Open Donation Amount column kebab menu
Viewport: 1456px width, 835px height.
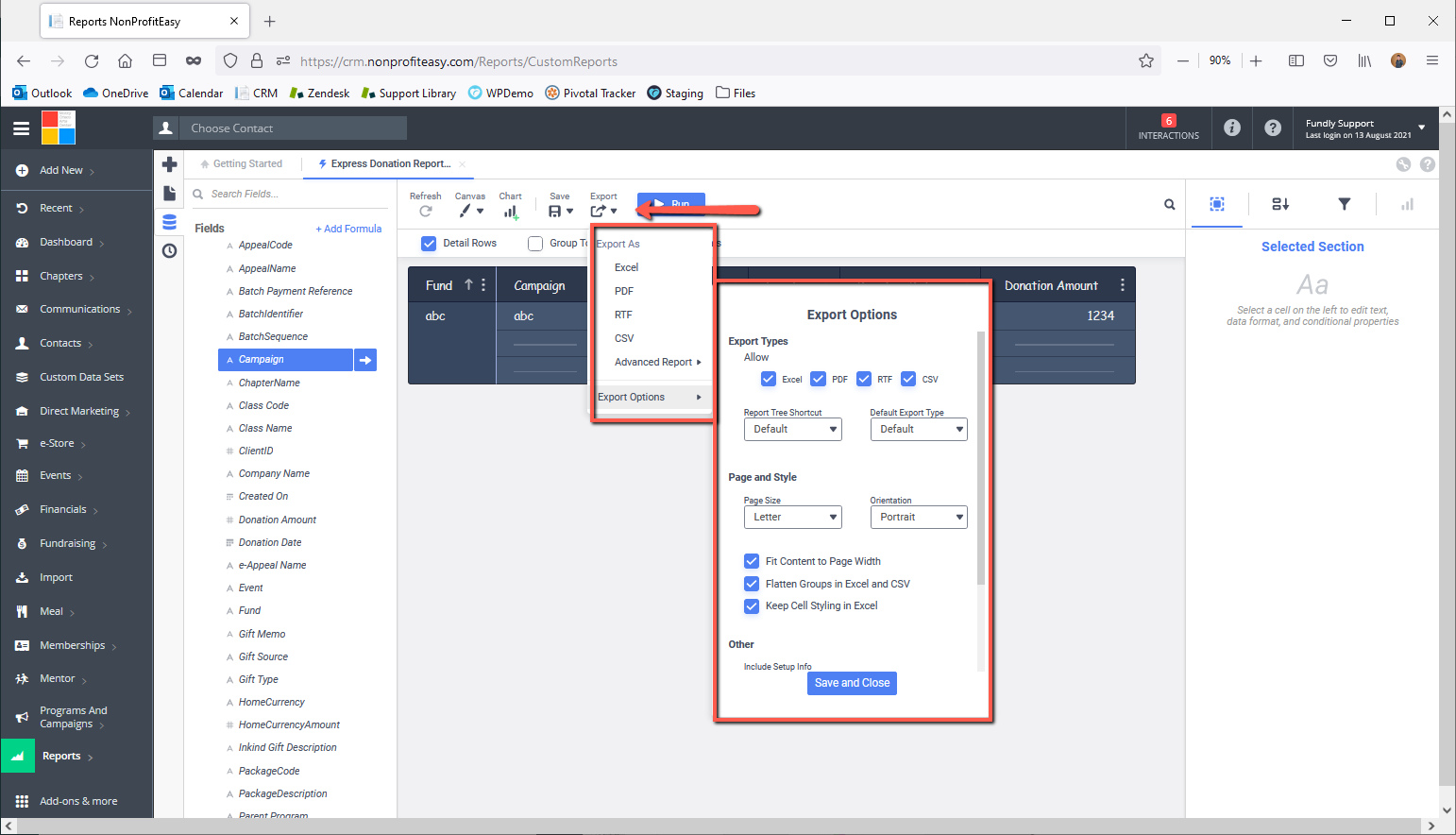pyautogui.click(x=1123, y=285)
